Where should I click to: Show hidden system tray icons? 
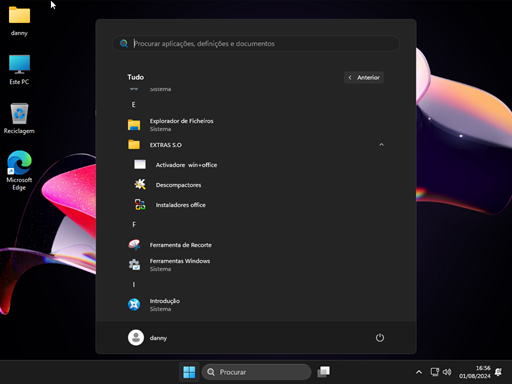click(x=419, y=372)
